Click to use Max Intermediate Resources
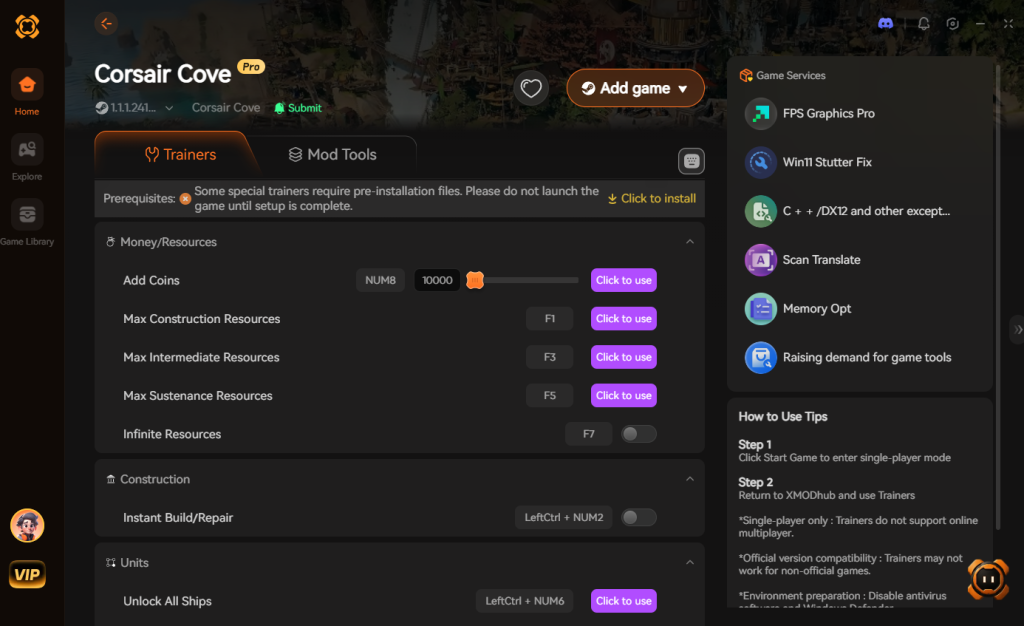Image resolution: width=1024 pixels, height=626 pixels. pos(624,357)
